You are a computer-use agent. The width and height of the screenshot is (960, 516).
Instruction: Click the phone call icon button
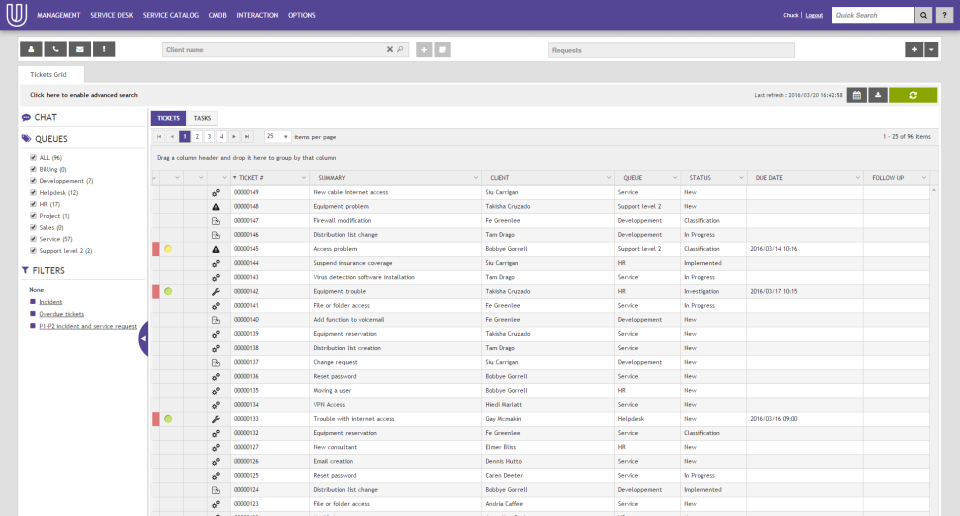click(55, 49)
